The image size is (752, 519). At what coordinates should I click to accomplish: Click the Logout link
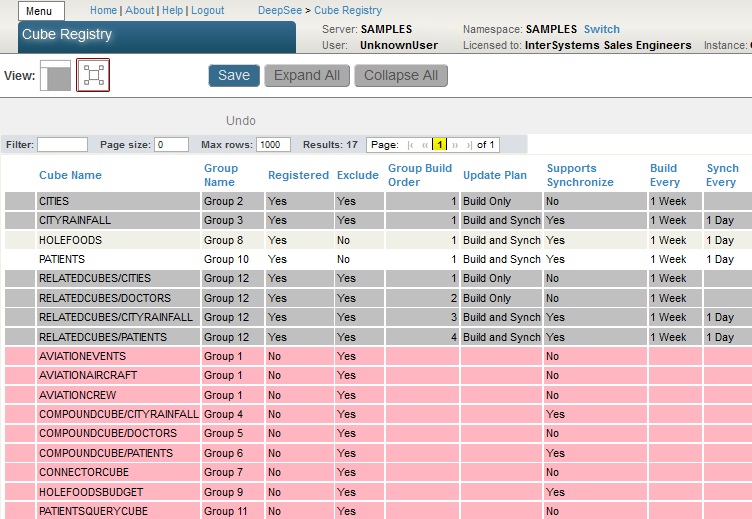coord(207,10)
